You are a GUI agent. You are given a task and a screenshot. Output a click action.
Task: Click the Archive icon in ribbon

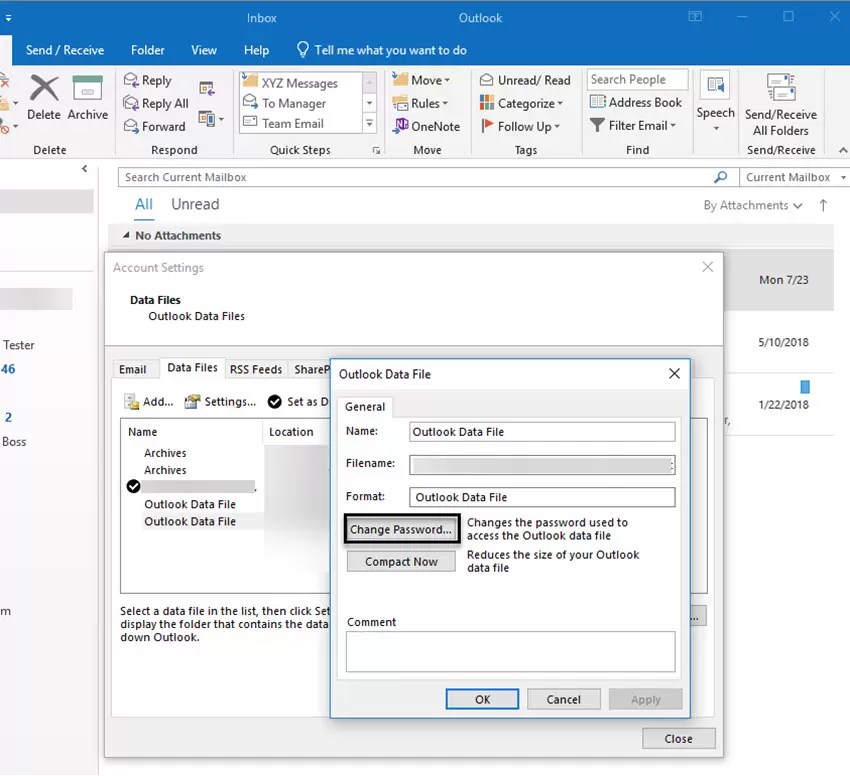click(x=87, y=88)
